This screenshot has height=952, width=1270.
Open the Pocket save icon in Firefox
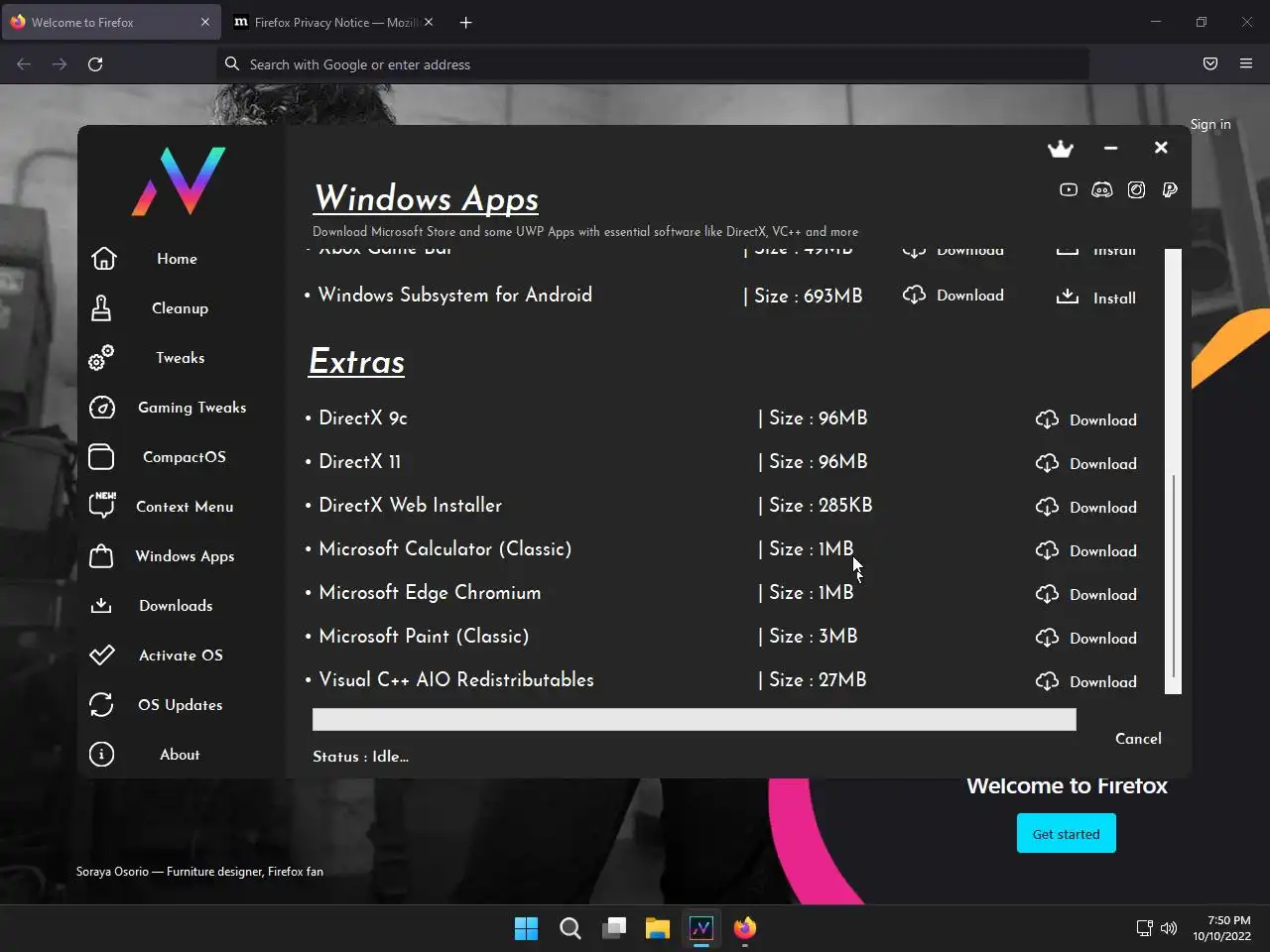point(1210,64)
